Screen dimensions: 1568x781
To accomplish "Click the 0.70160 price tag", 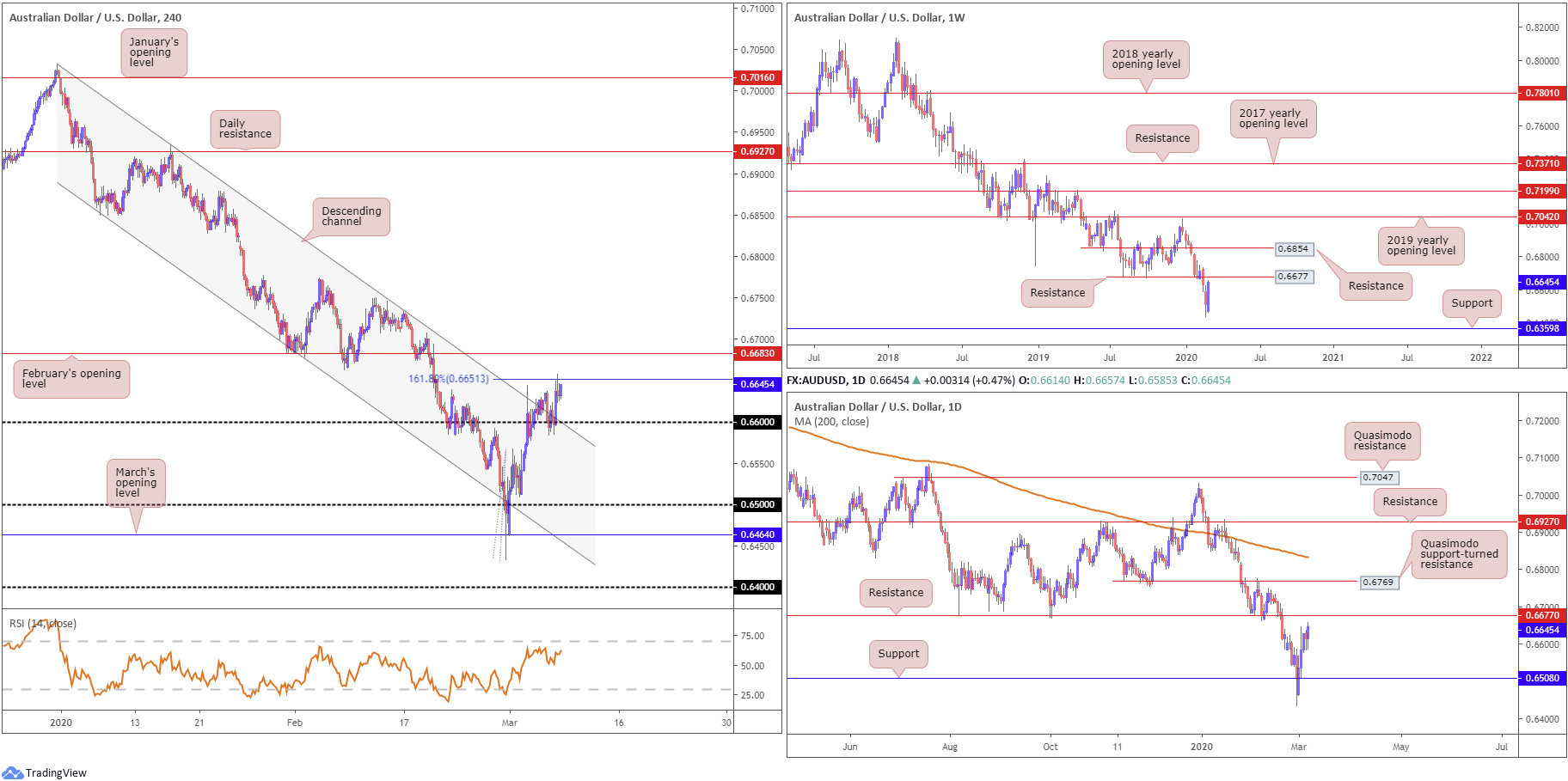I will click(x=757, y=77).
